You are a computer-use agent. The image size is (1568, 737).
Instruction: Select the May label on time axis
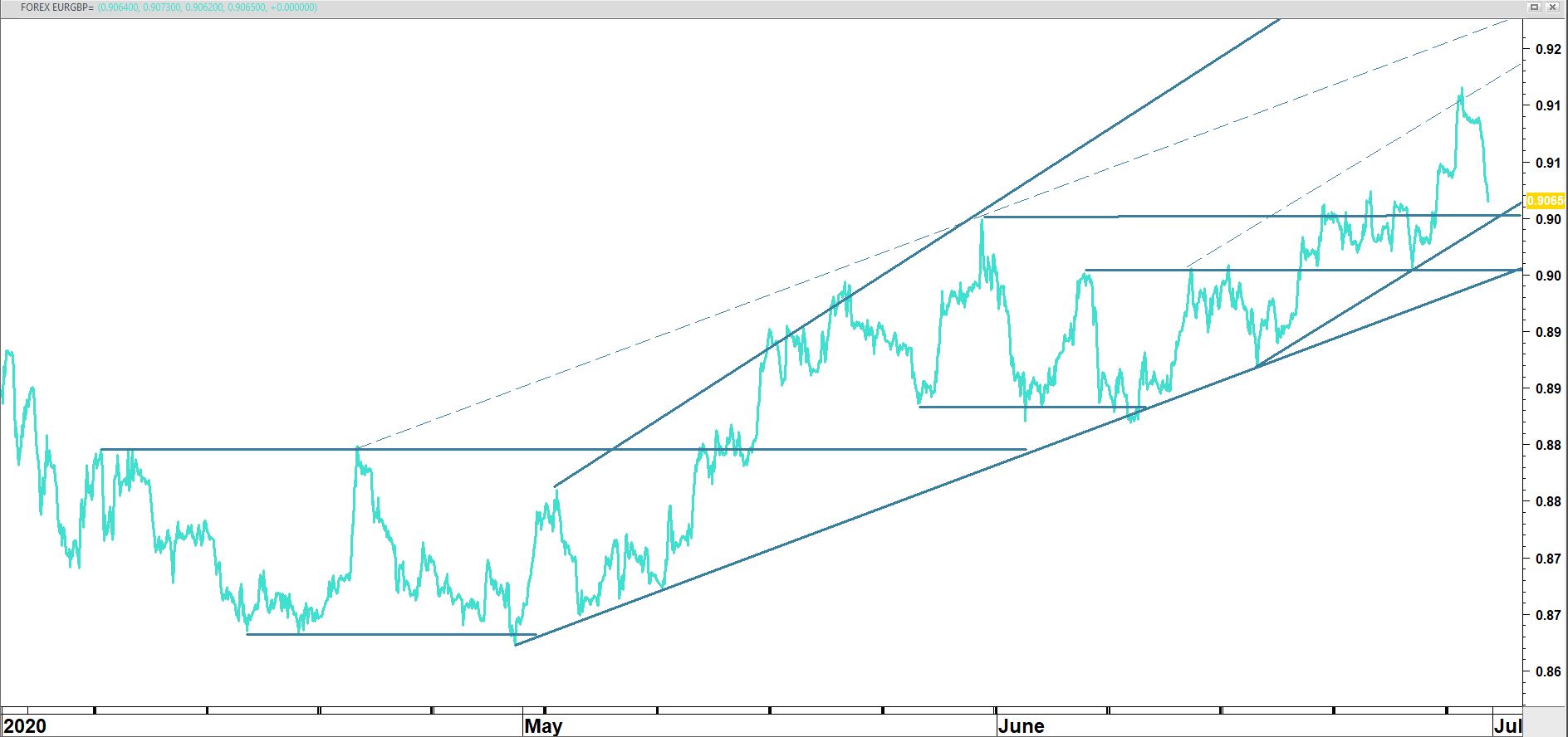tap(543, 726)
